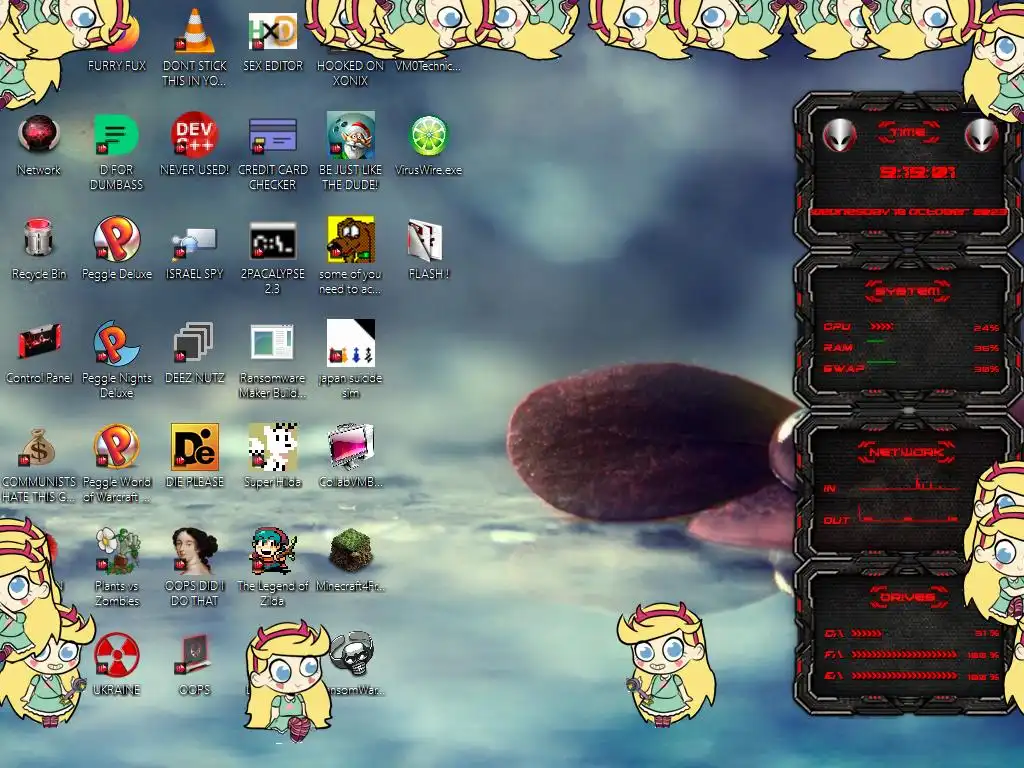This screenshot has width=1024, height=768.
Task: Click the left alien head widget logo
Action: (839, 136)
